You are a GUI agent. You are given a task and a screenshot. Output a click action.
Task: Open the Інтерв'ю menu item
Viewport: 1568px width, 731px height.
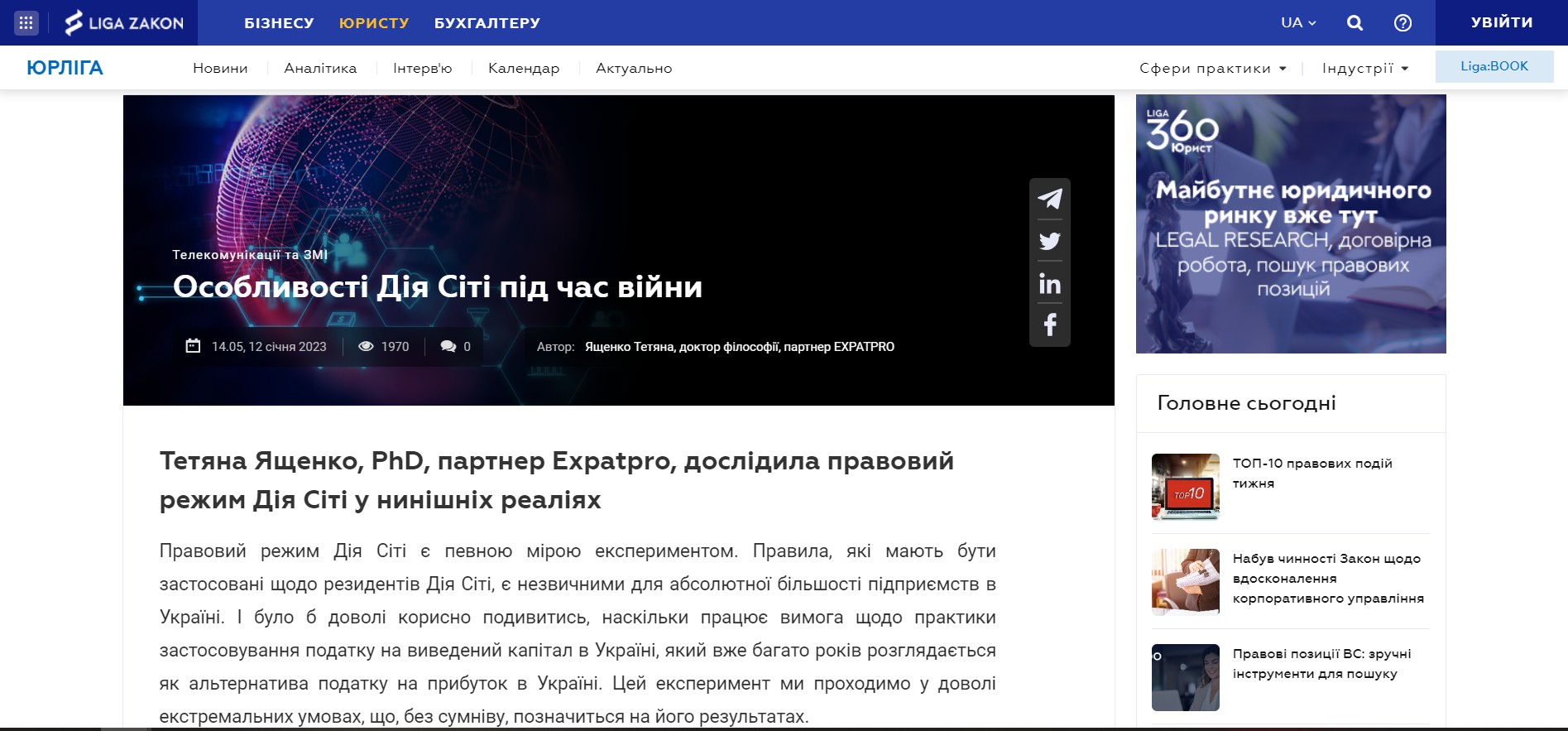(422, 68)
